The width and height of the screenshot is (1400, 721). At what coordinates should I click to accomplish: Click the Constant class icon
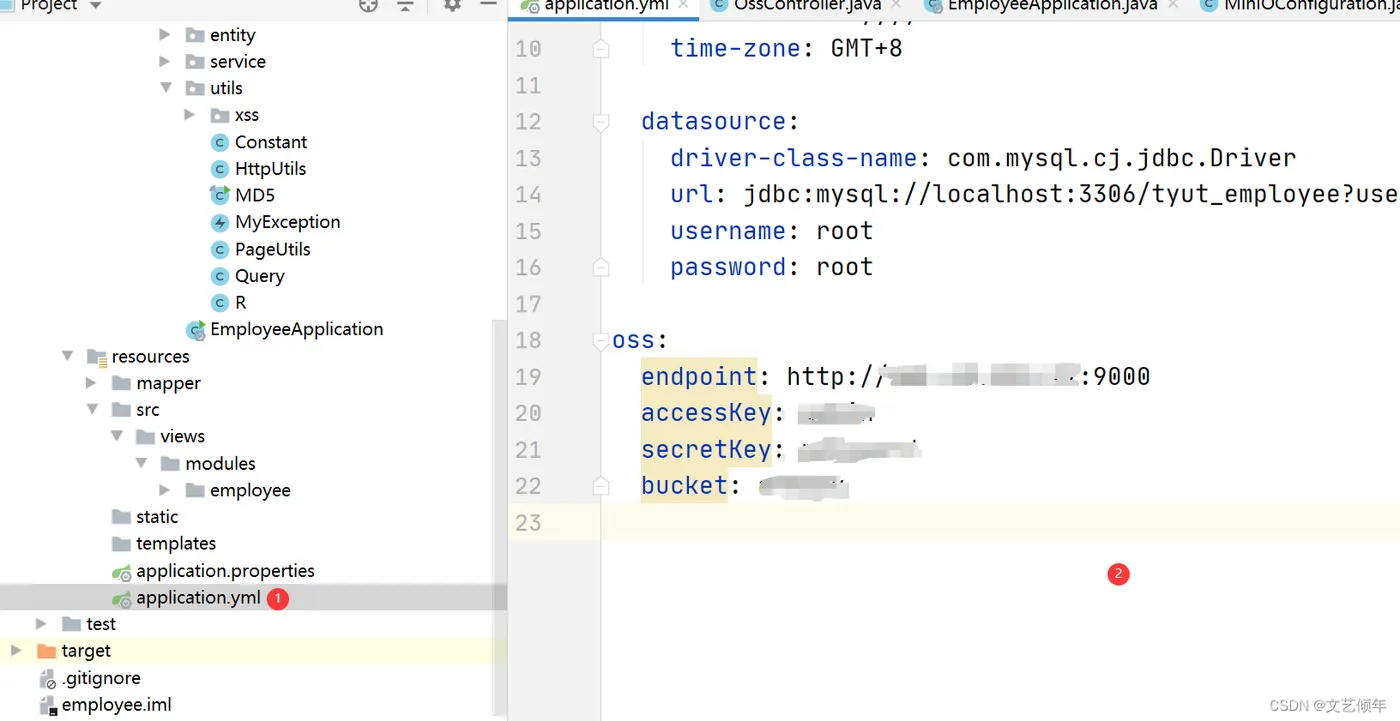click(220, 142)
